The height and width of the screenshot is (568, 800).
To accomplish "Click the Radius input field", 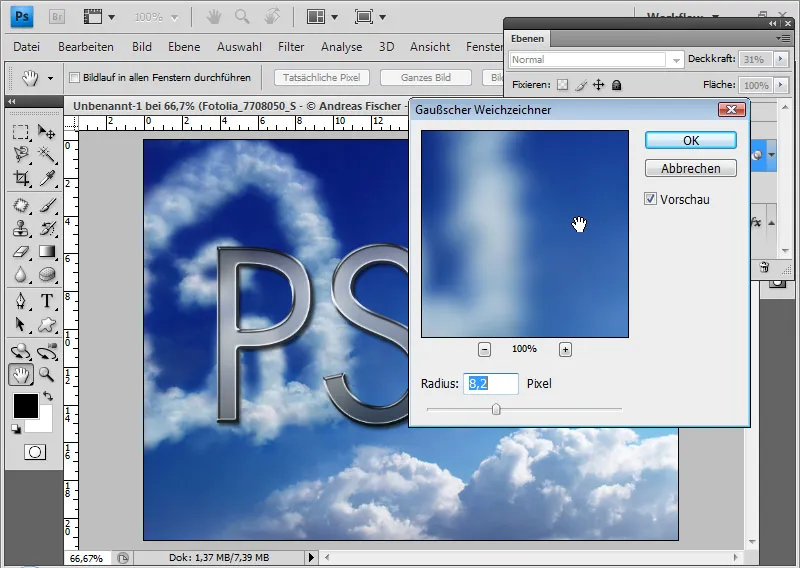I will (491, 384).
